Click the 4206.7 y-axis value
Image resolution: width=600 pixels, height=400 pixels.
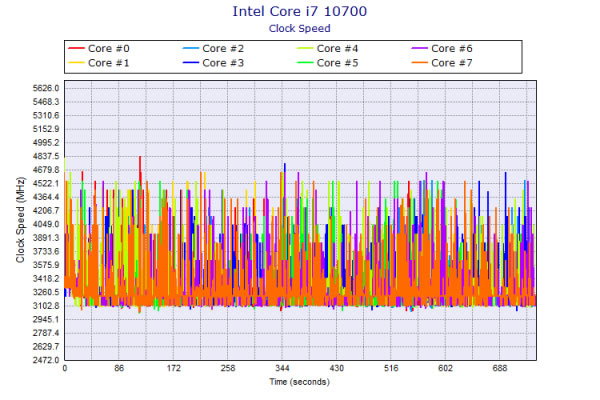pos(46,211)
